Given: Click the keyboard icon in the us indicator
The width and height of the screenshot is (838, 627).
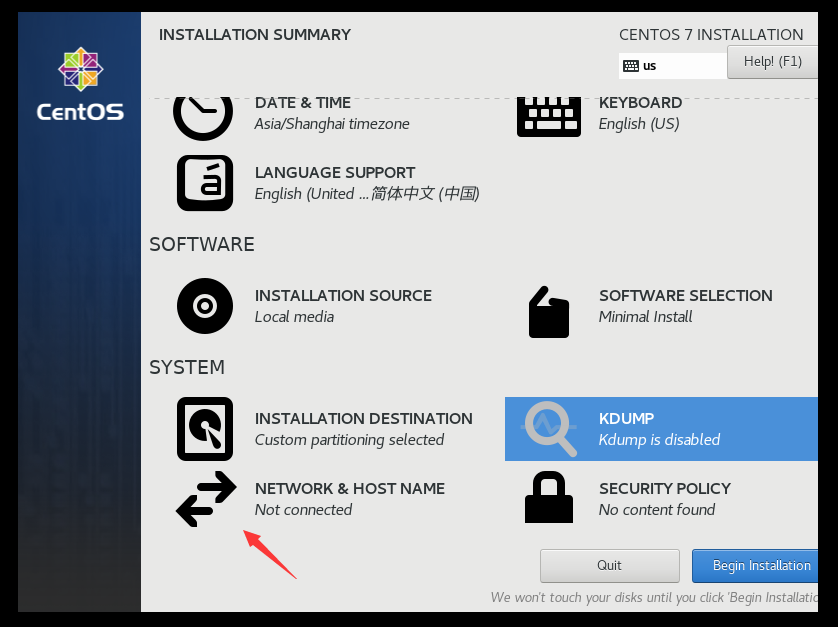Looking at the screenshot, I should click(631, 66).
